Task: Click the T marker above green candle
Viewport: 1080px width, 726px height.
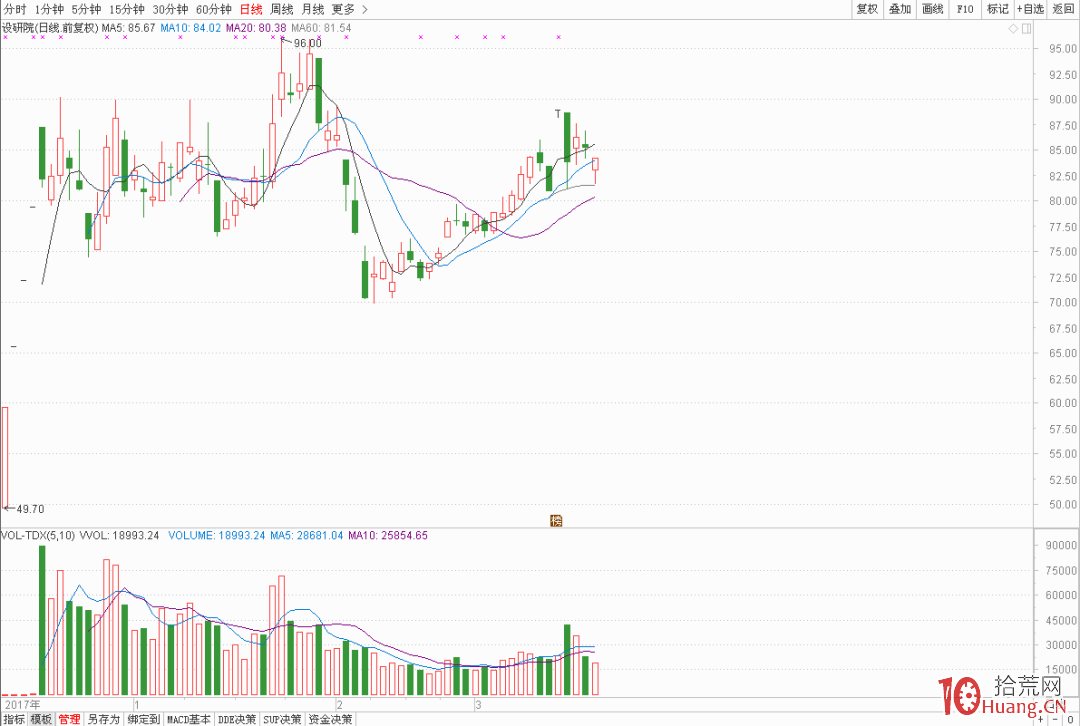Action: click(558, 114)
